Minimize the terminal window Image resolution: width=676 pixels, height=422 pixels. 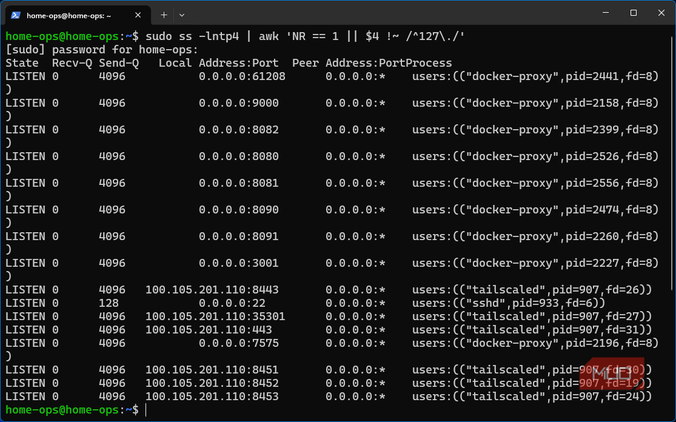605,13
